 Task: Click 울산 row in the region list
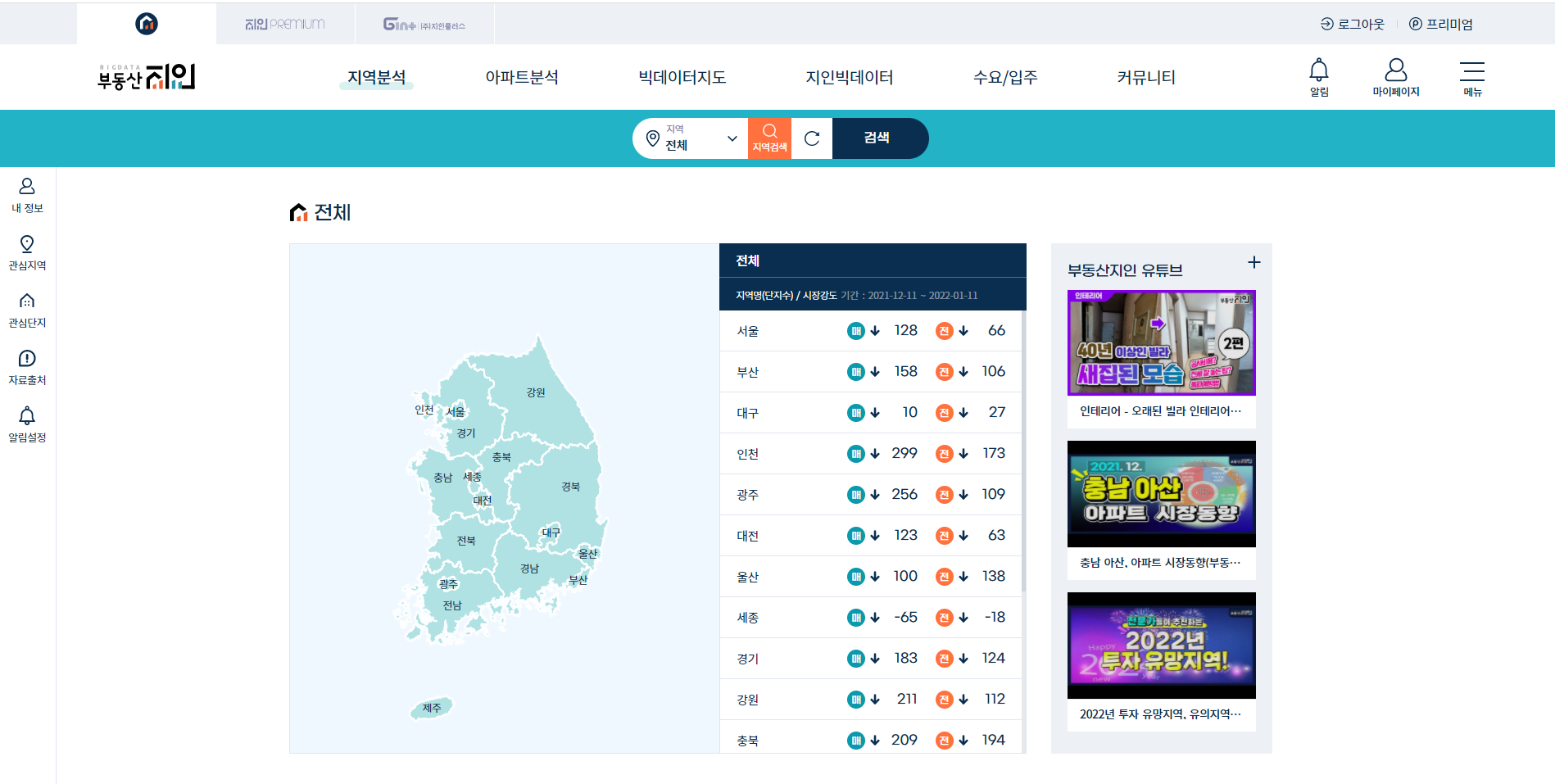871,577
